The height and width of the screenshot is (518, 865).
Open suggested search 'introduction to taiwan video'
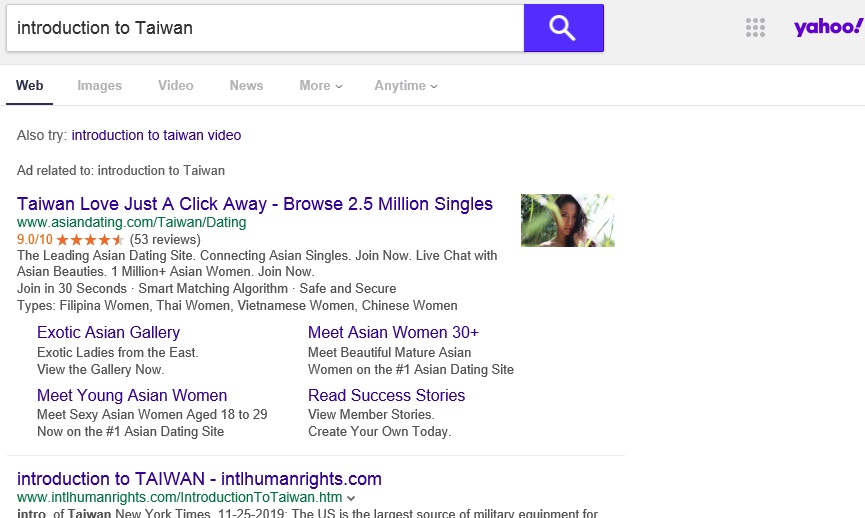click(156, 135)
